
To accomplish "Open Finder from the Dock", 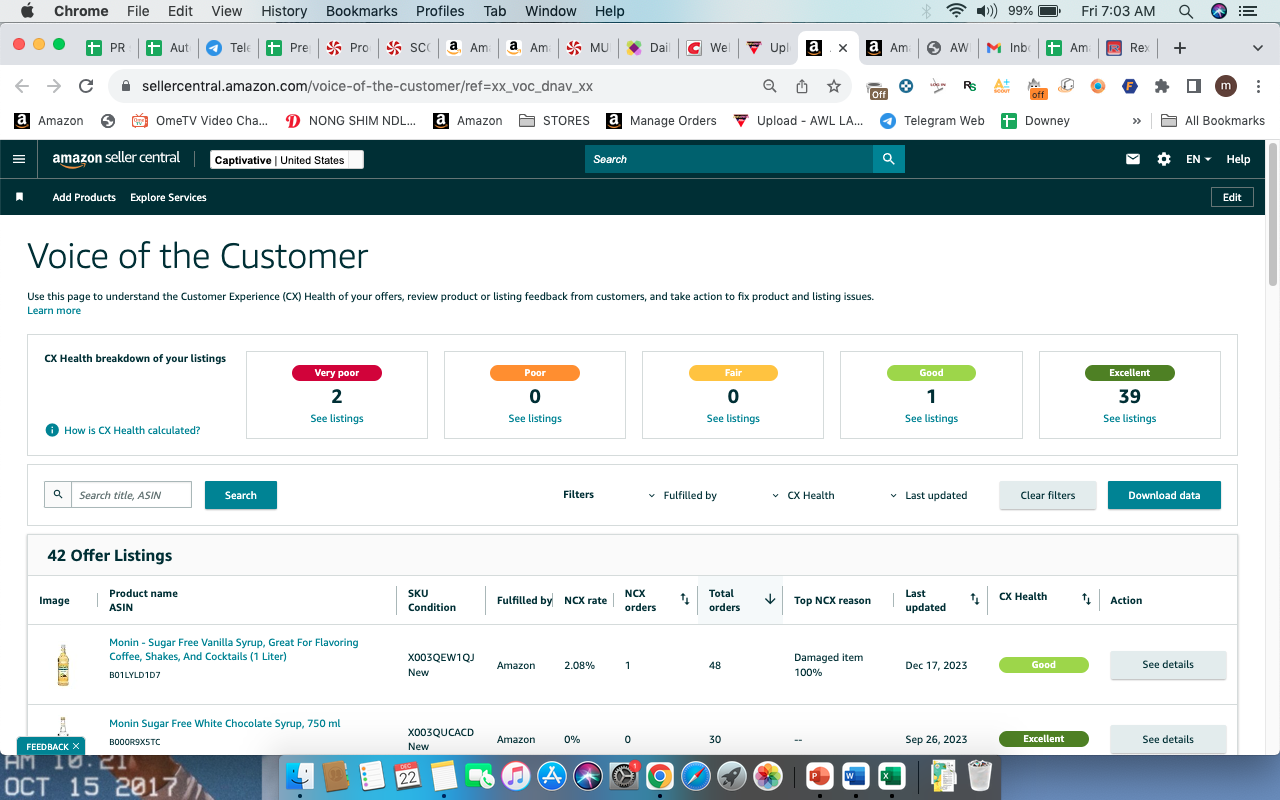I will pyautogui.click(x=301, y=776).
